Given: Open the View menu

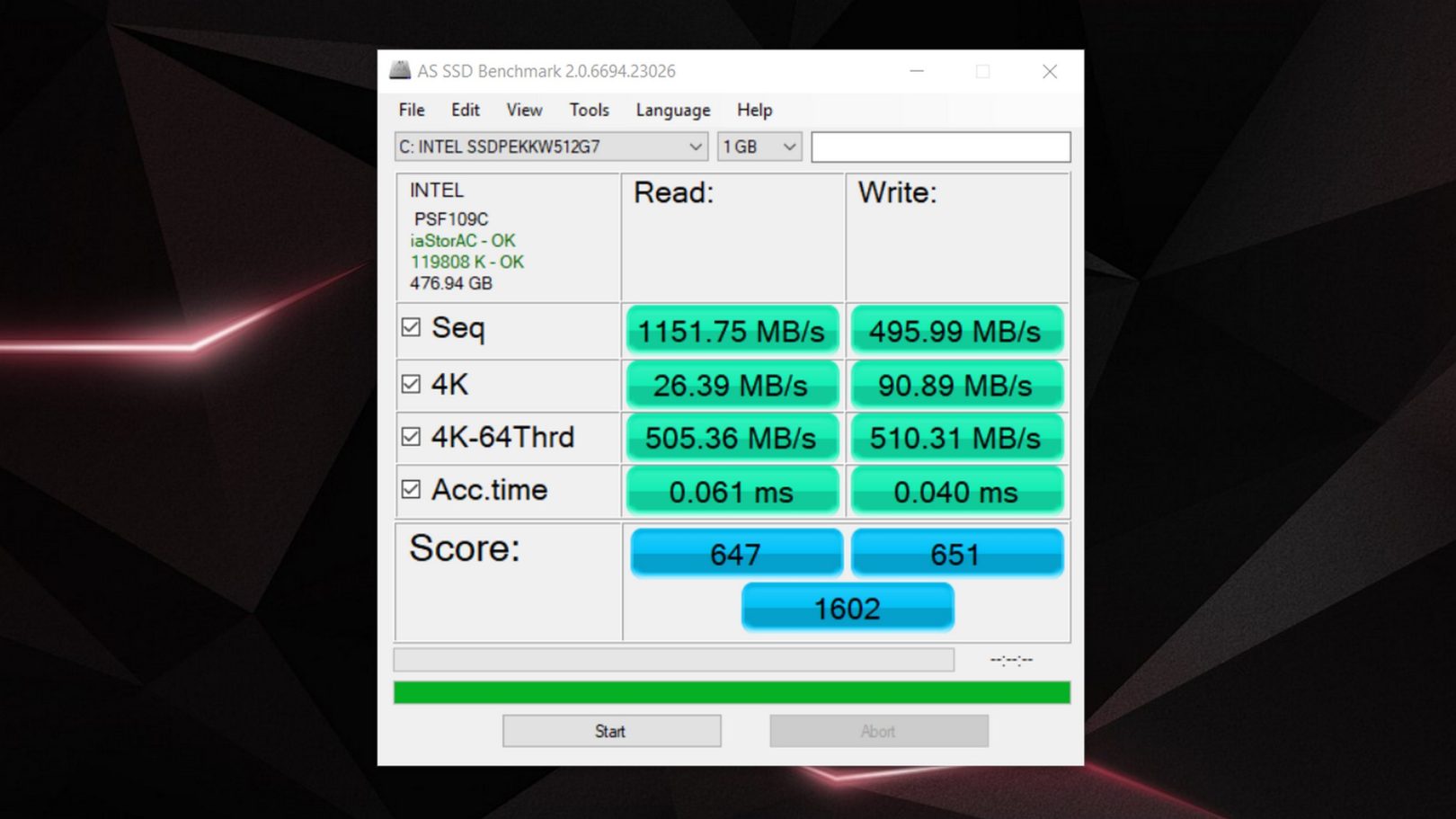Looking at the screenshot, I should (x=524, y=110).
